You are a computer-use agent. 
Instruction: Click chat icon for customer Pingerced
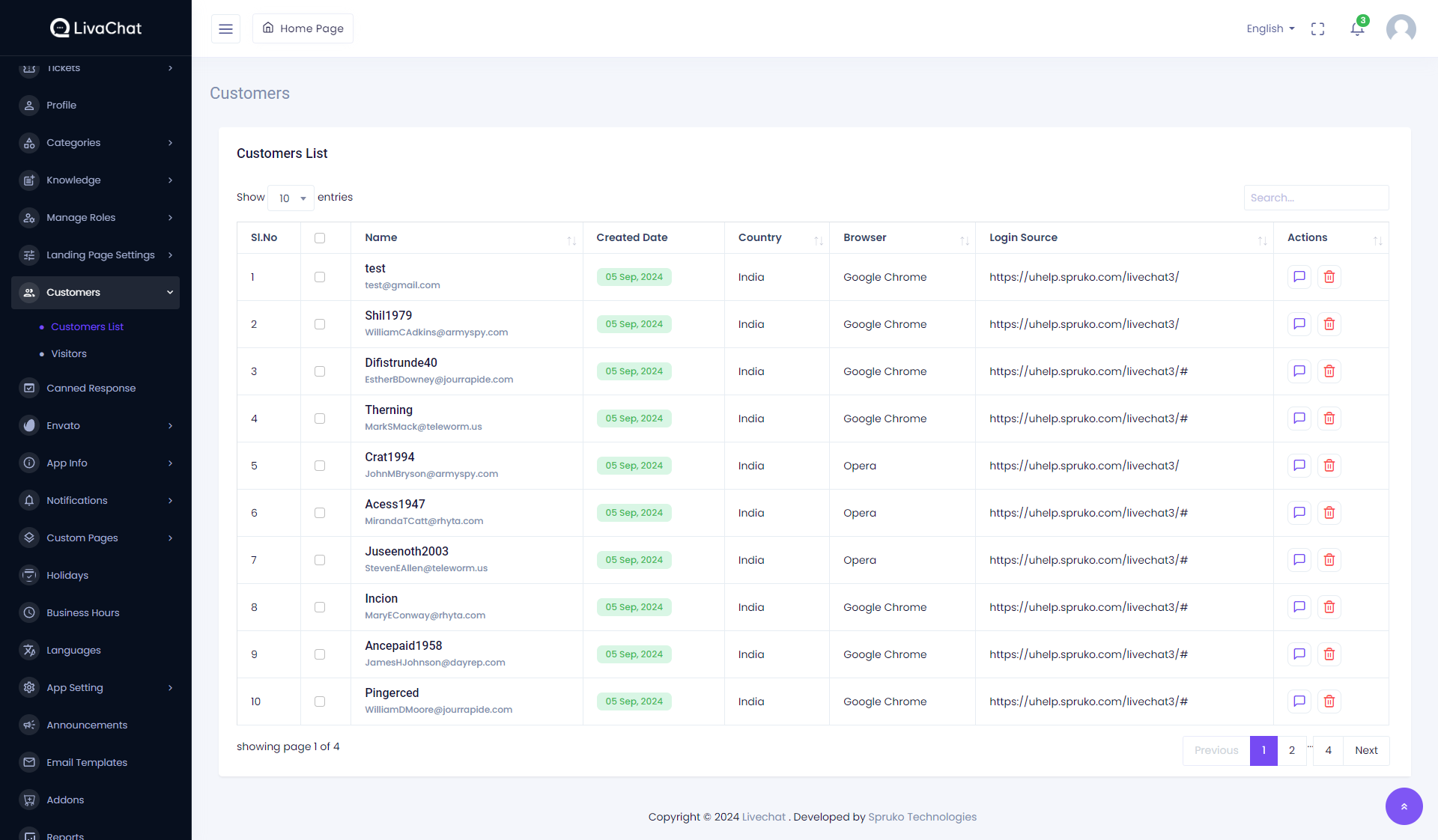1299,701
